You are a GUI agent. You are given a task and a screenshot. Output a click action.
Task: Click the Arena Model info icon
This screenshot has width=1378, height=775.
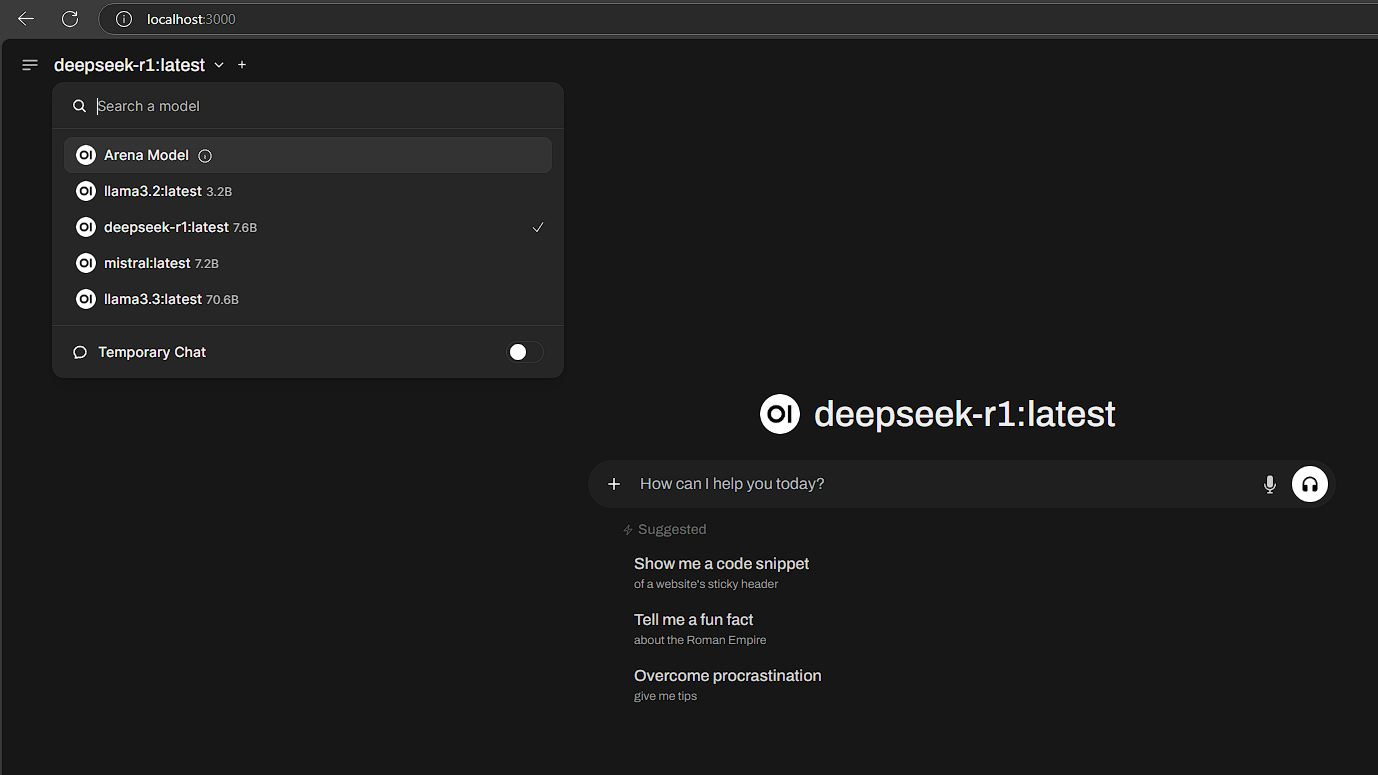pos(205,156)
